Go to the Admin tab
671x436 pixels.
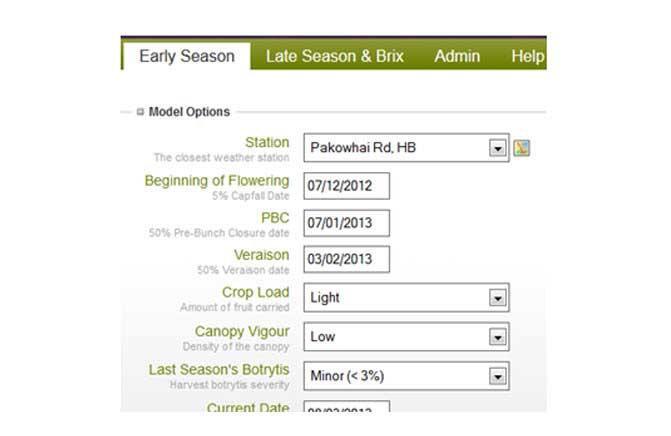[x=457, y=56]
